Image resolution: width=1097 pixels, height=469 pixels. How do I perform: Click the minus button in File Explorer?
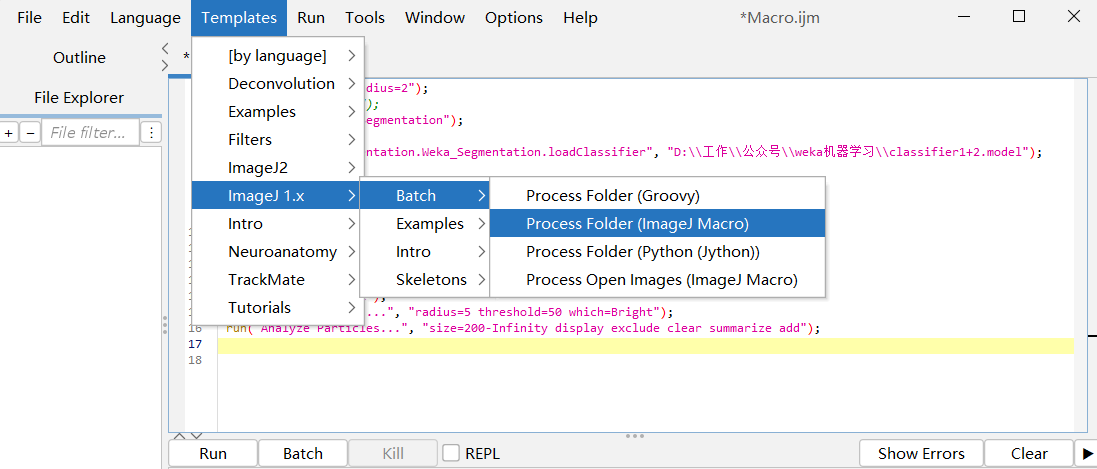30,132
